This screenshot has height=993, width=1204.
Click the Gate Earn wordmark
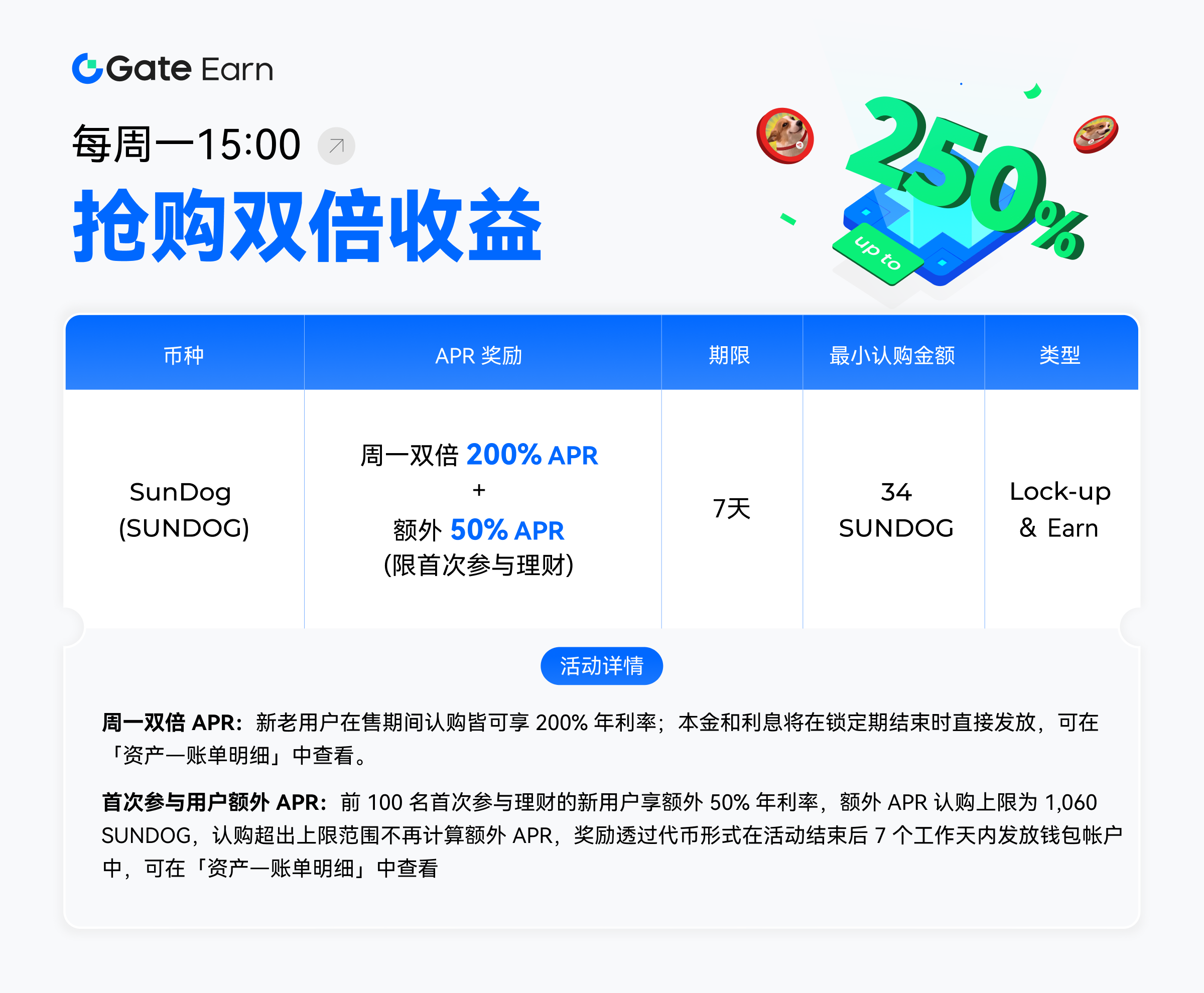189,69
